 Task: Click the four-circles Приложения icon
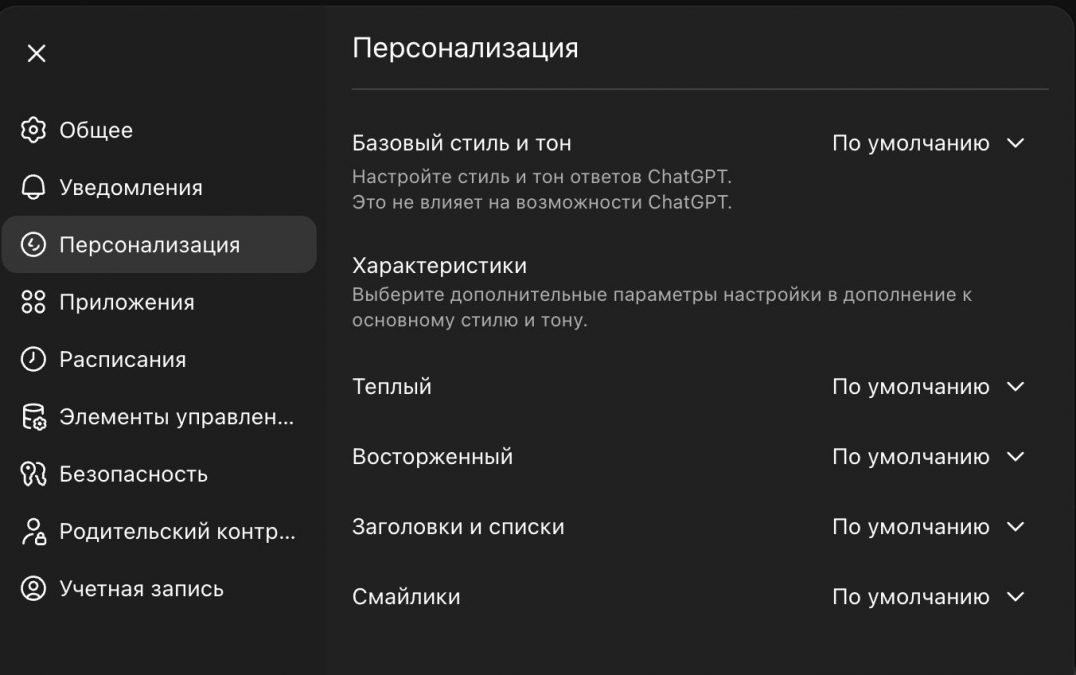click(34, 302)
